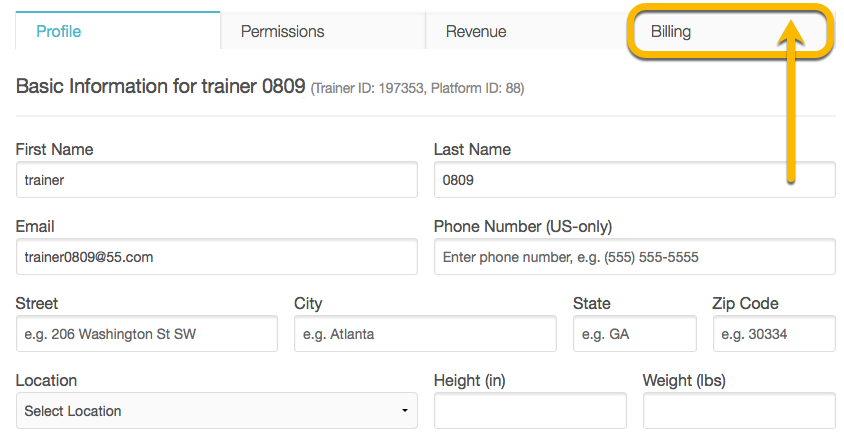Click the Trainer ID and Platform ID text

[x=417, y=88]
